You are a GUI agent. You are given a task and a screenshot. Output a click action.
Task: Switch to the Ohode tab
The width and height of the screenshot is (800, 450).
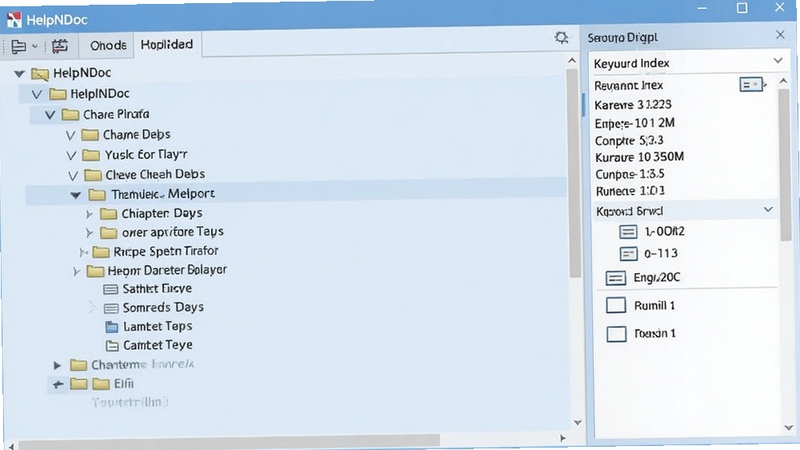click(108, 46)
